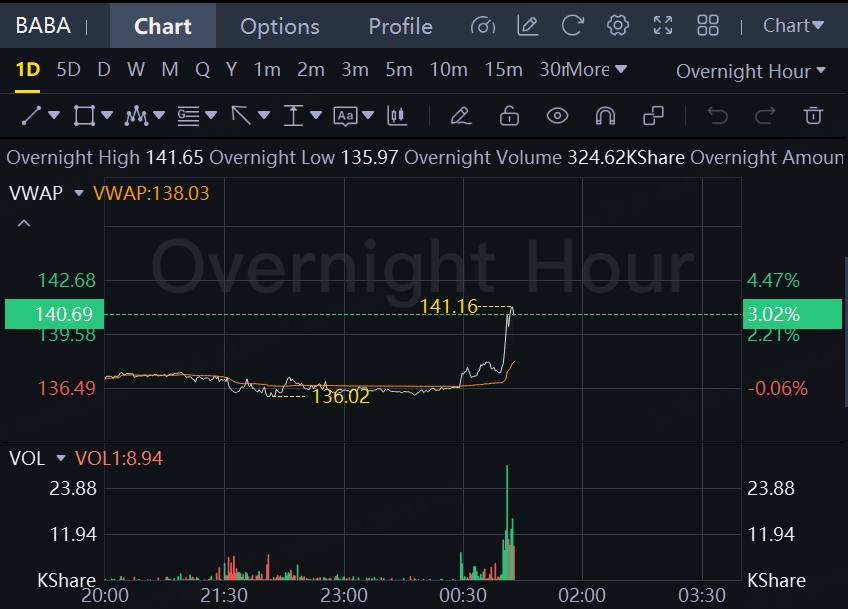Viewport: 848px width, 609px height.
Task: Refresh the chart with the reload icon
Action: click(x=572, y=25)
